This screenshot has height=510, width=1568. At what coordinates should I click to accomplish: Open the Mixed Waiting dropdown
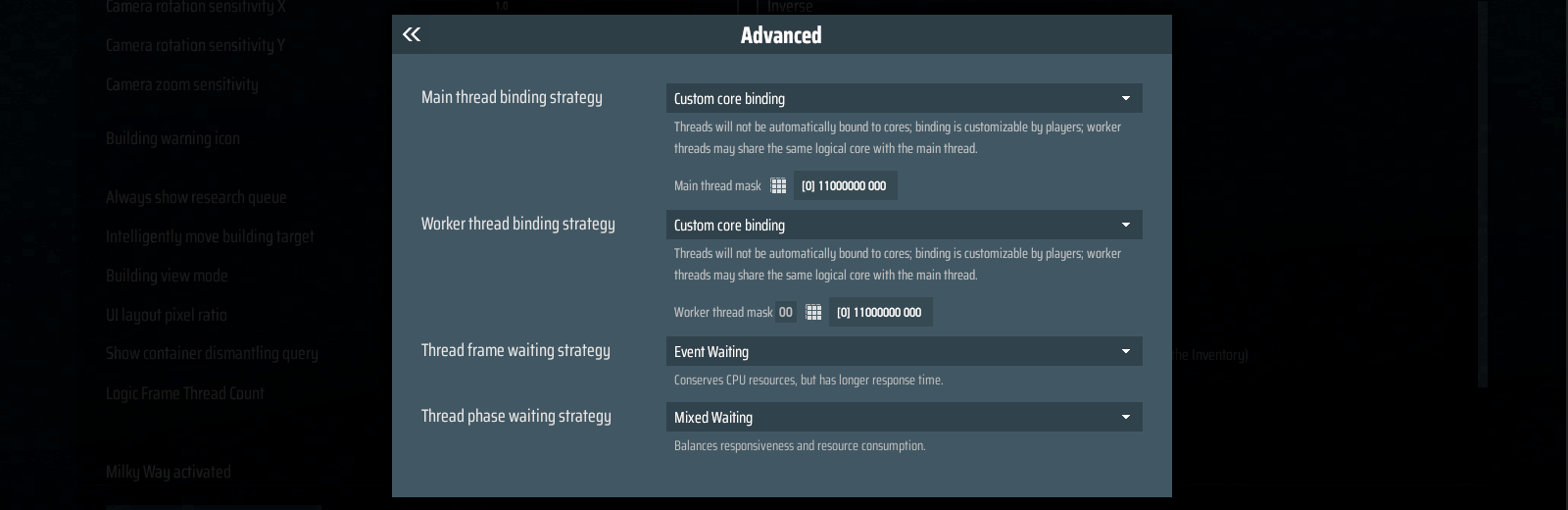pos(904,417)
